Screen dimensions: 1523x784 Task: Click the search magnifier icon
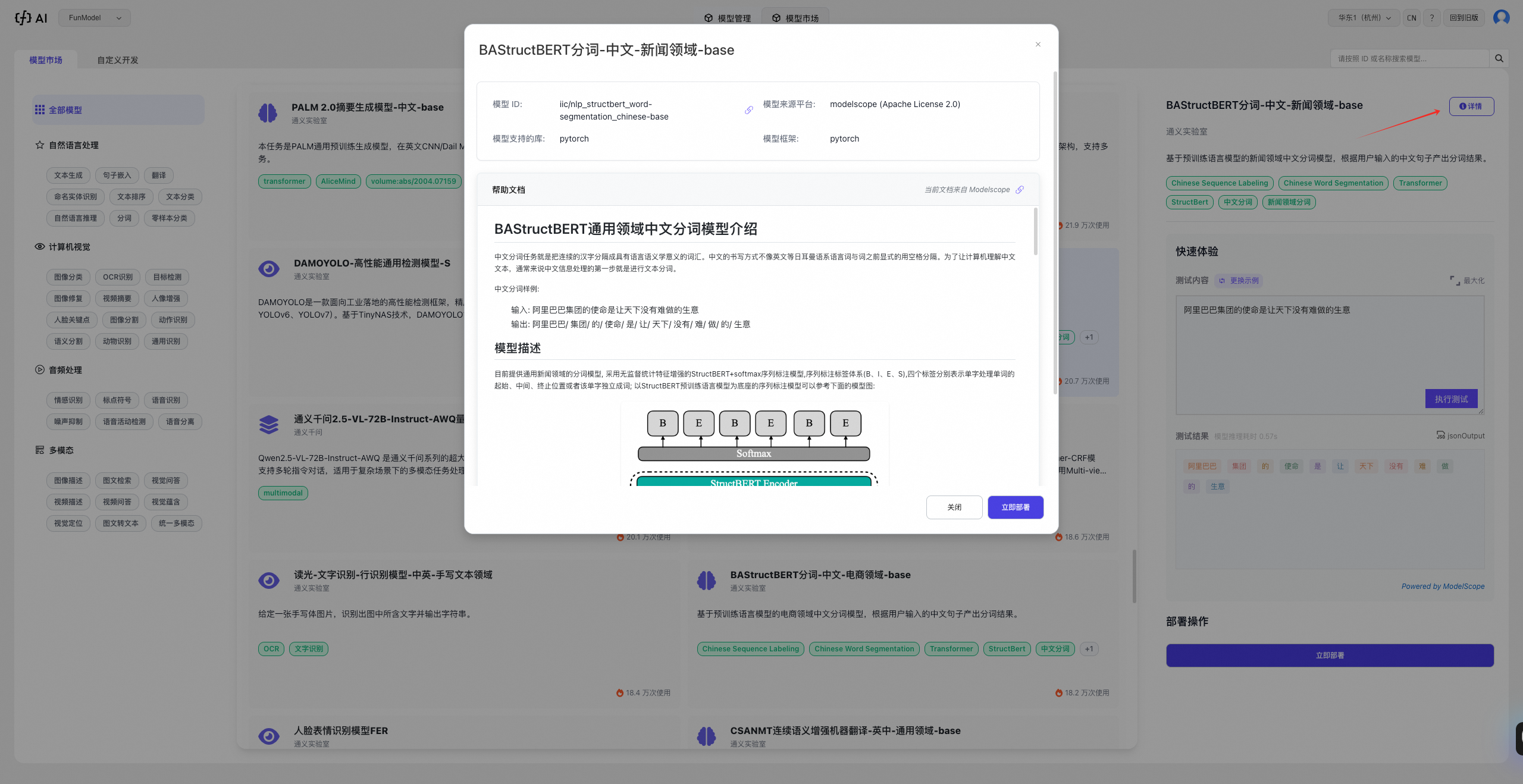(1499, 58)
